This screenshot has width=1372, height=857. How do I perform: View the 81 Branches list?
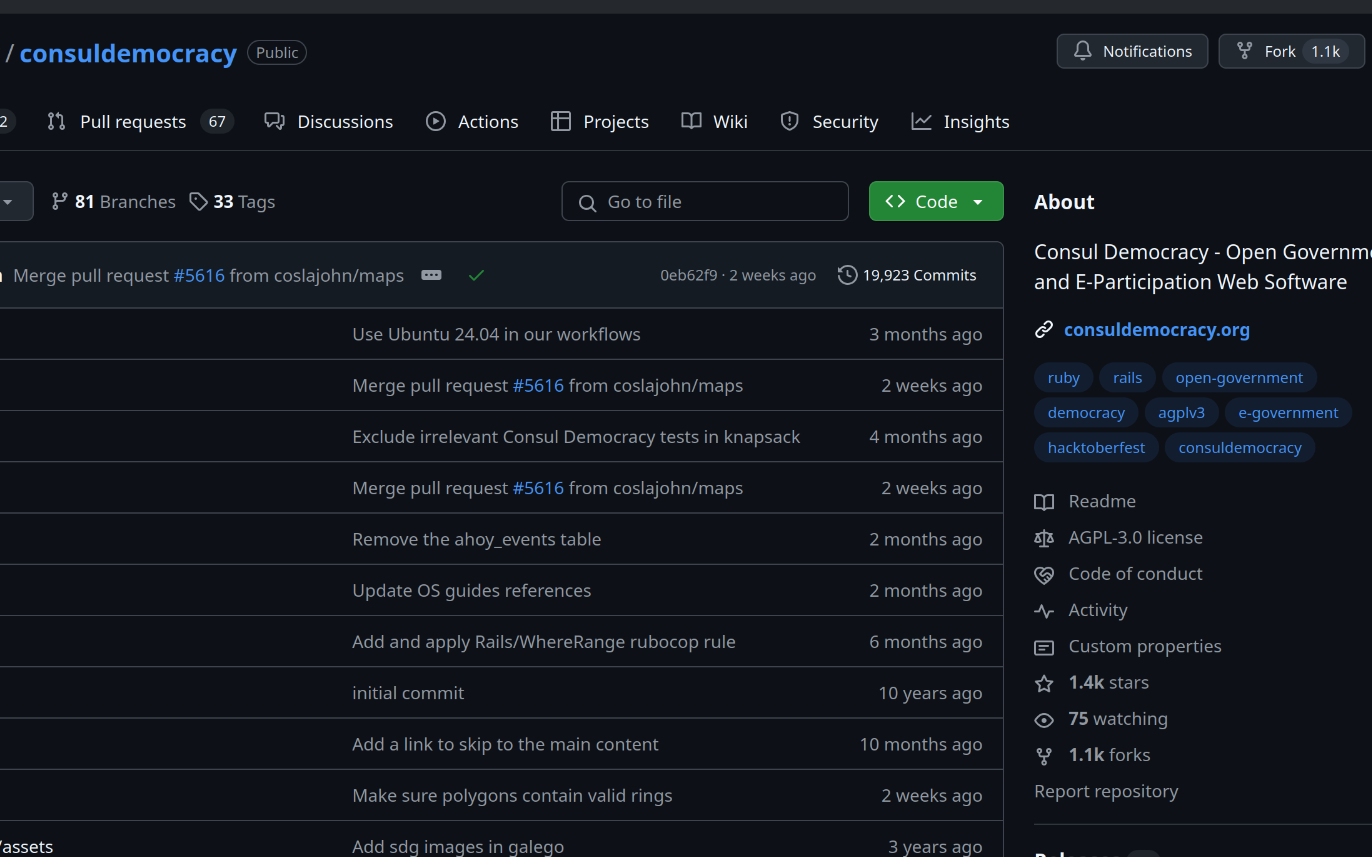[113, 202]
